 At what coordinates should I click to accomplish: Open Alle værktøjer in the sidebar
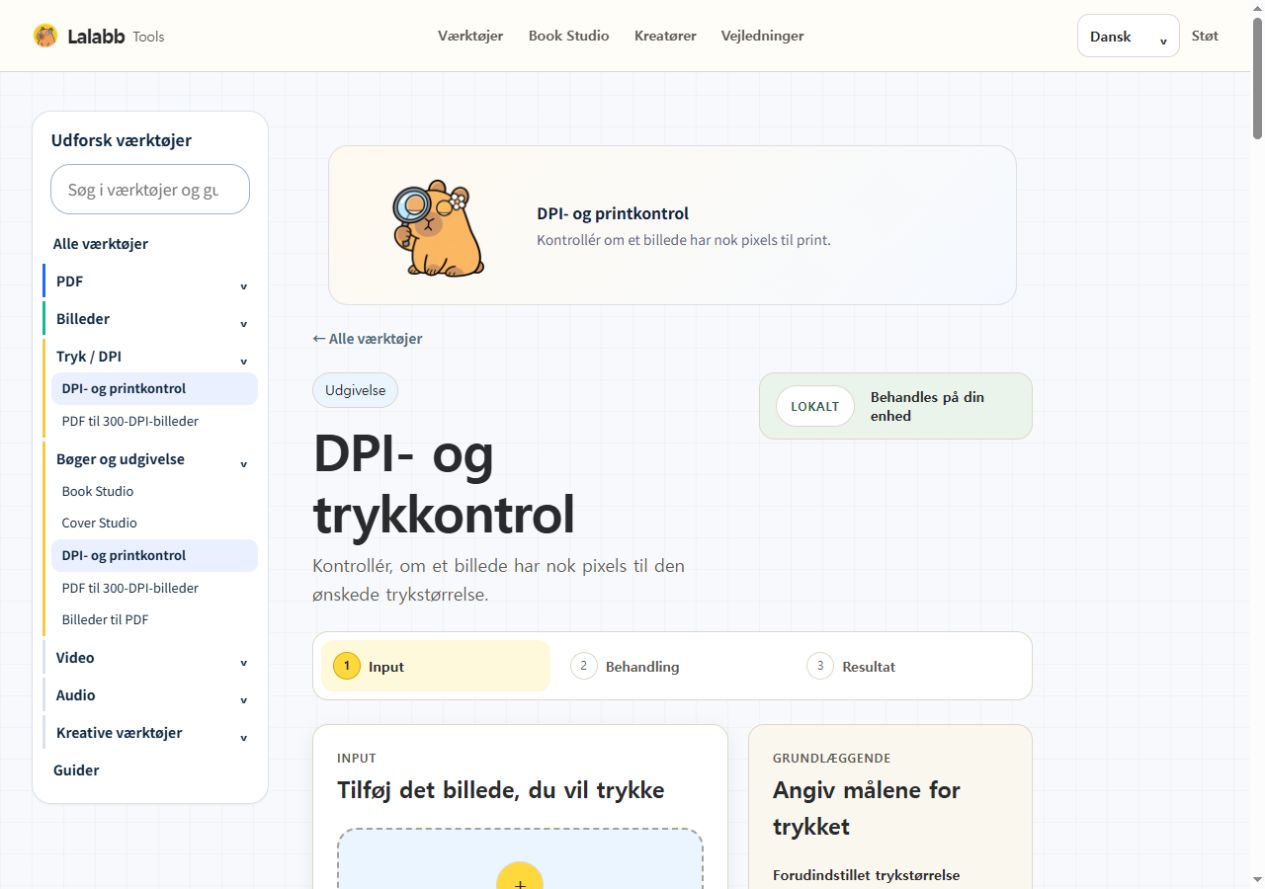(x=100, y=244)
